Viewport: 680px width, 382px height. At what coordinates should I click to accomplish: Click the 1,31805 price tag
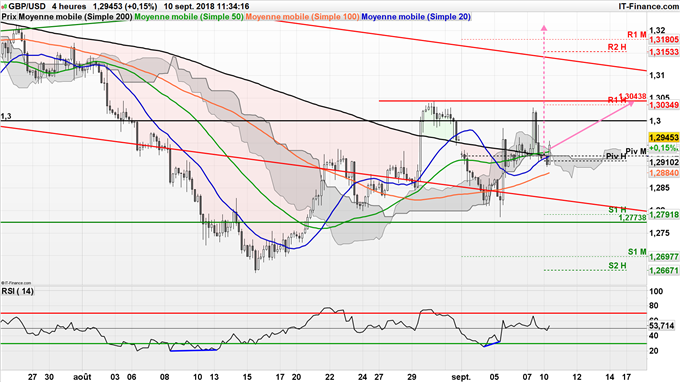[x=664, y=39]
